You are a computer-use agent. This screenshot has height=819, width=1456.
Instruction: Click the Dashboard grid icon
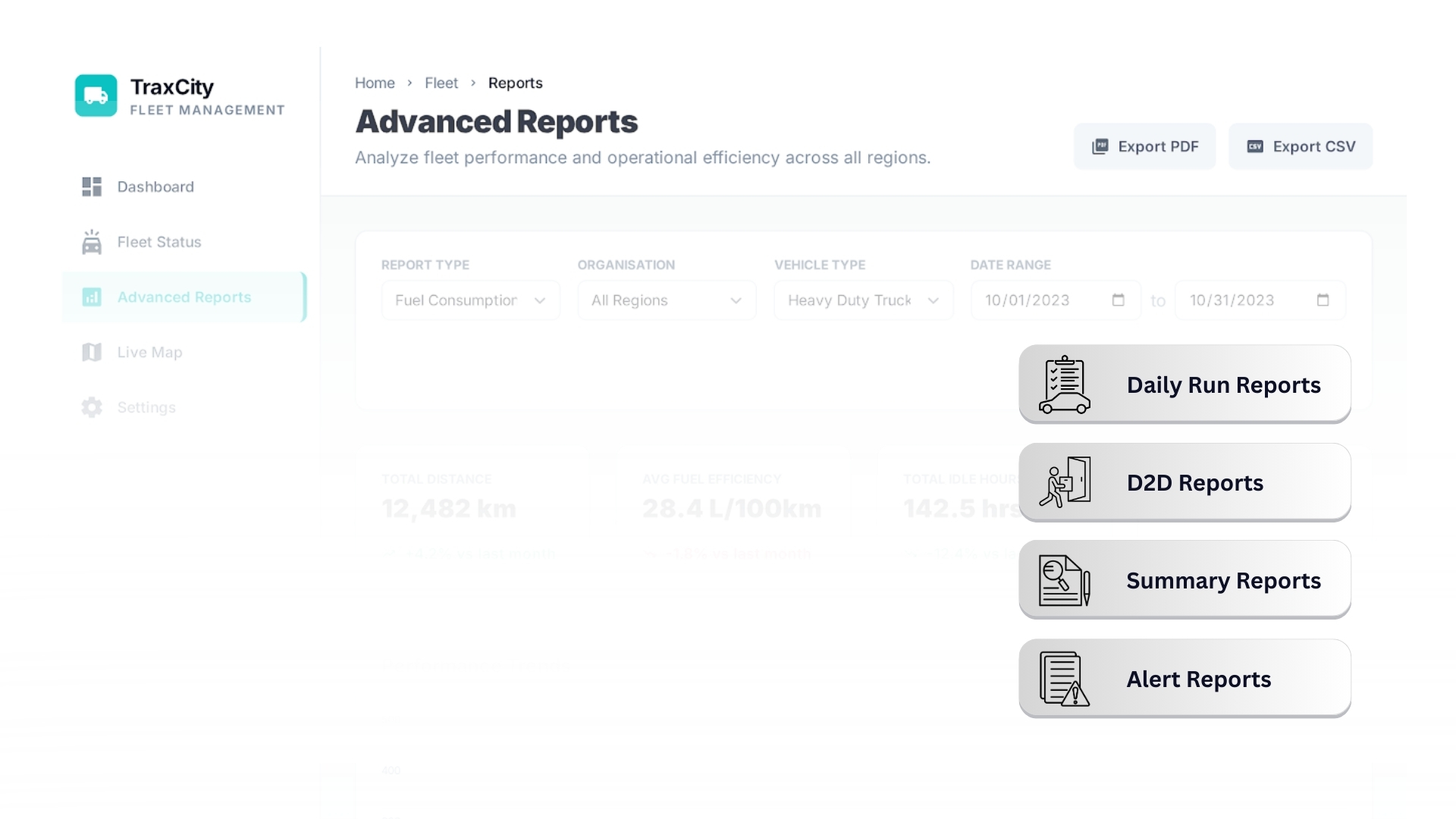point(92,187)
